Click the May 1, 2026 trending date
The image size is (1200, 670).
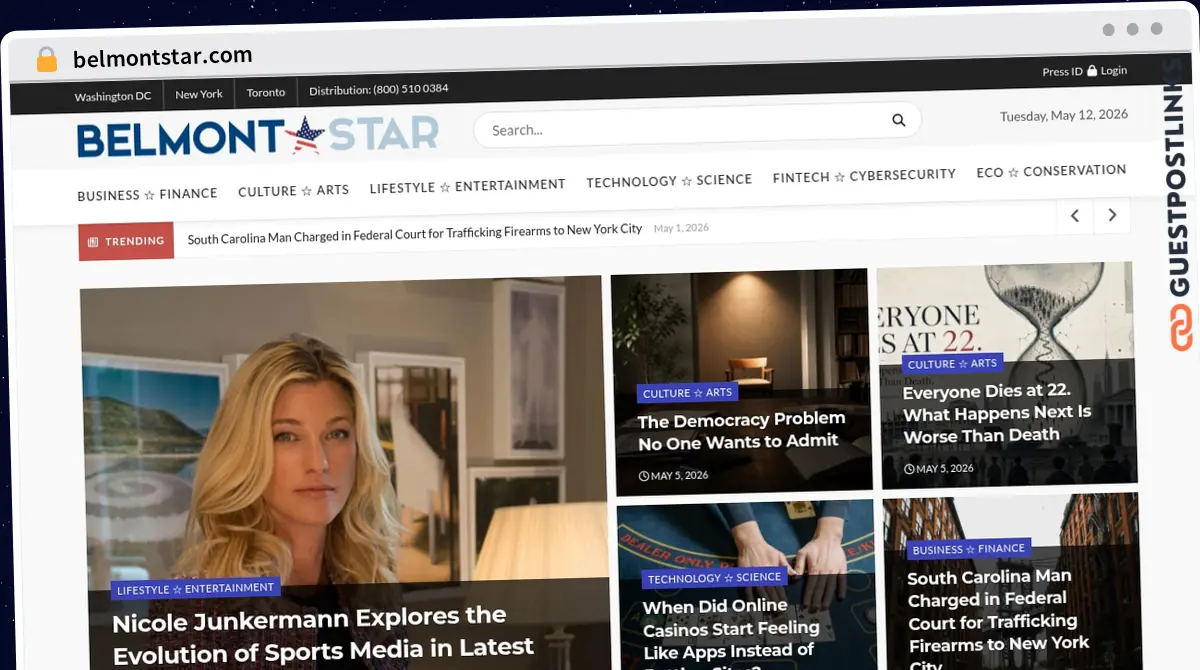(x=681, y=228)
